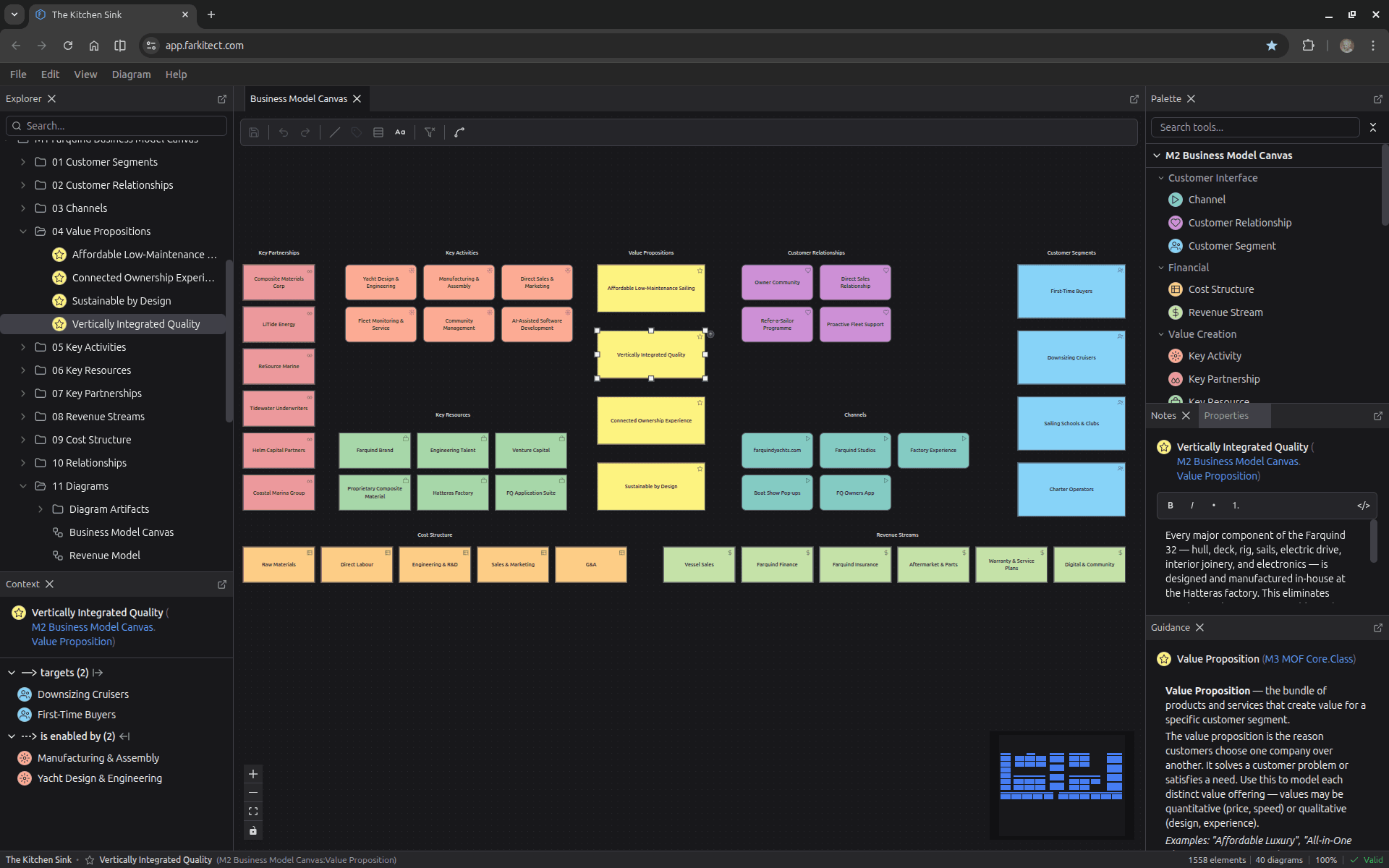Click the tag label icon in toolbar
1389x868 pixels.
pyautogui.click(x=357, y=132)
